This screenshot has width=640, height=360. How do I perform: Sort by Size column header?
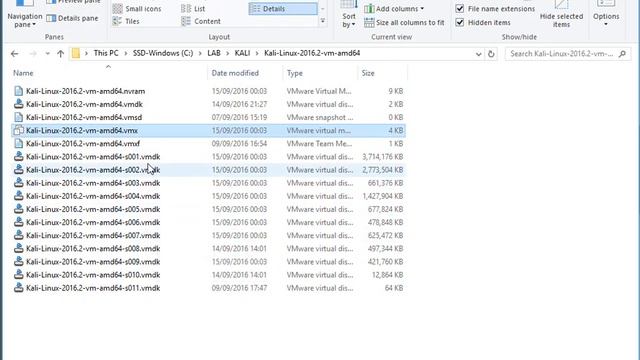click(368, 73)
